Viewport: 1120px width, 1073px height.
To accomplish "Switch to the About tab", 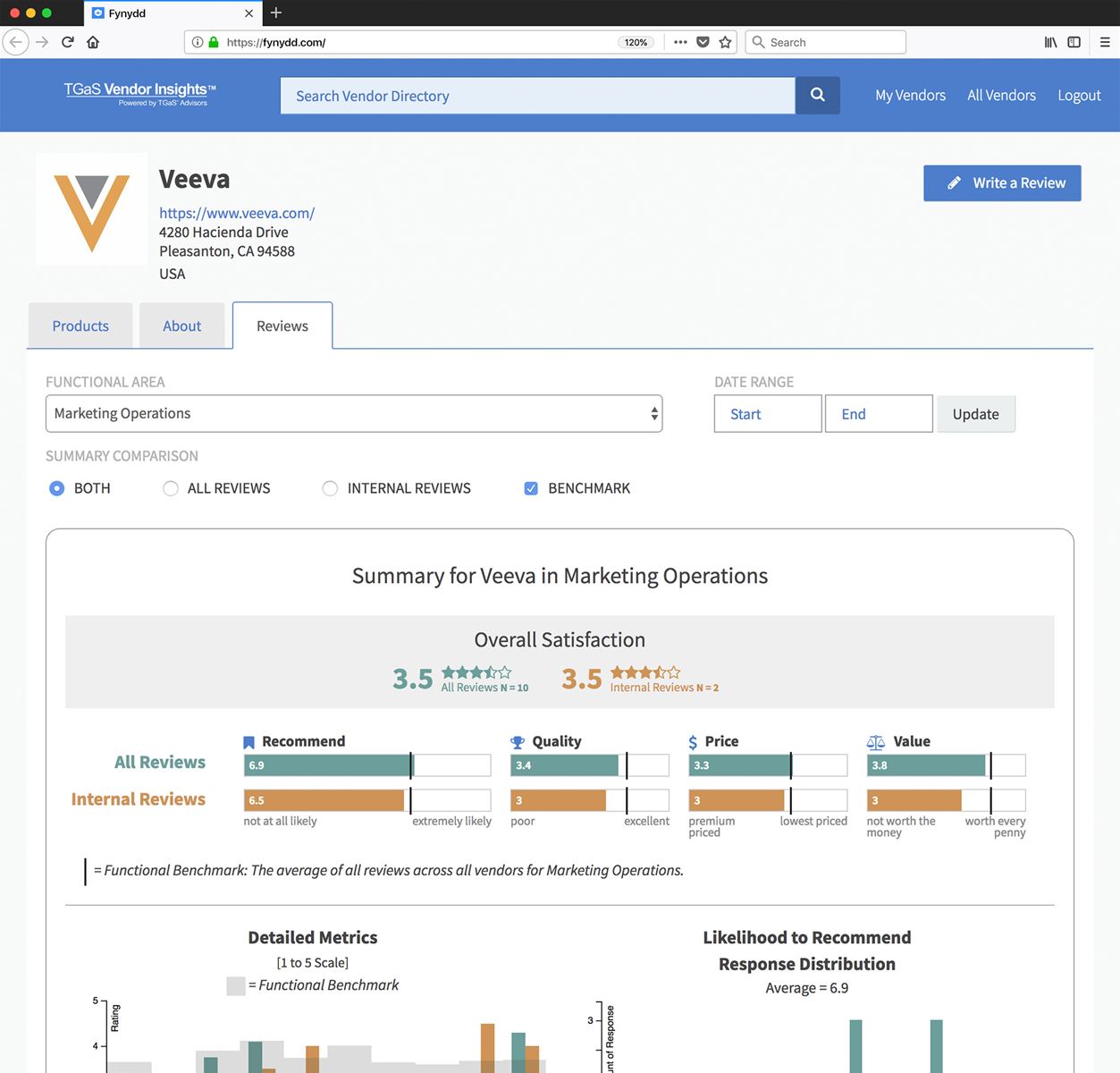I will click(181, 325).
